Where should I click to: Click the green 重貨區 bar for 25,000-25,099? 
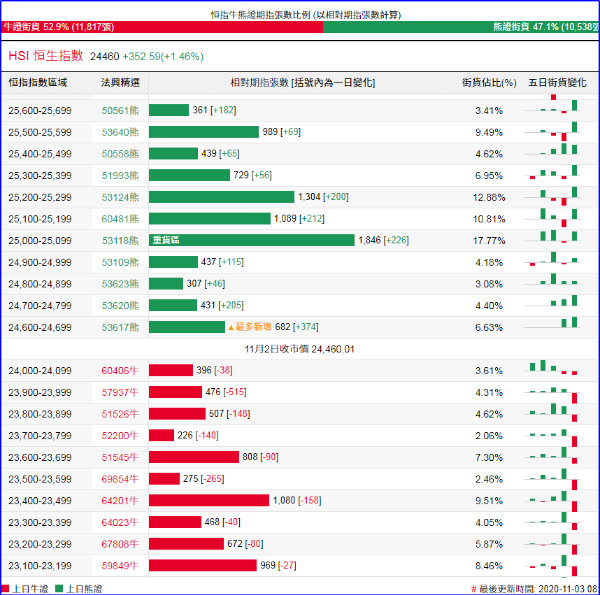click(251, 240)
